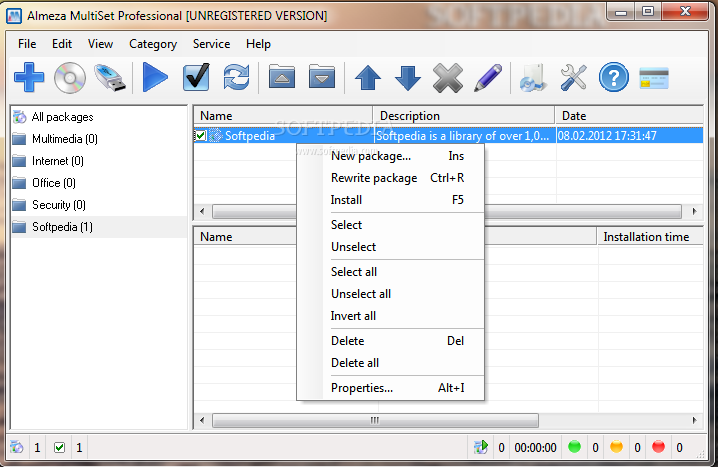Click the blue plus New package icon
Viewport: 718px width, 467px height.
point(29,77)
